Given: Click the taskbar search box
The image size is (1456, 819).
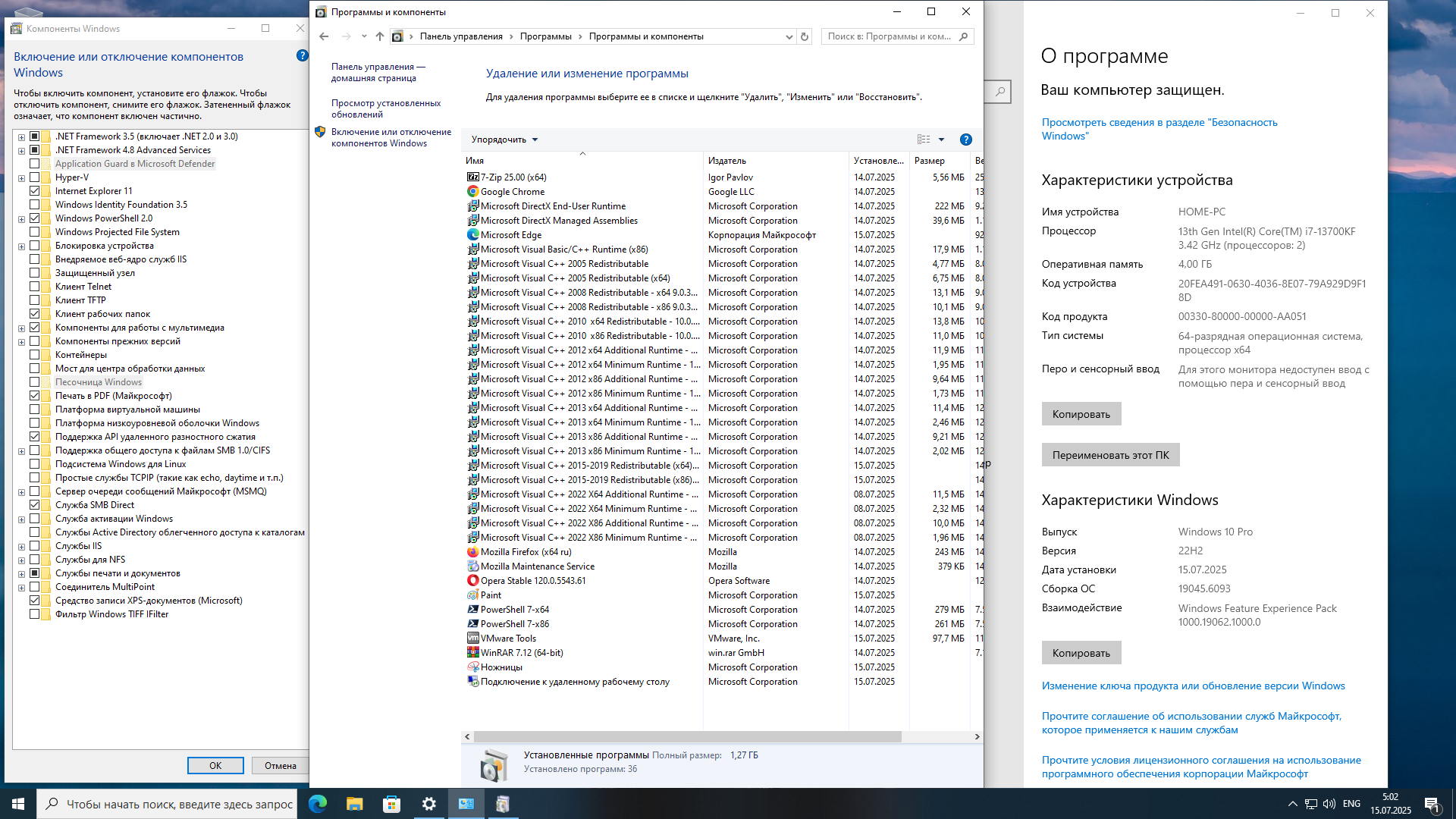Looking at the screenshot, I should tap(167, 804).
